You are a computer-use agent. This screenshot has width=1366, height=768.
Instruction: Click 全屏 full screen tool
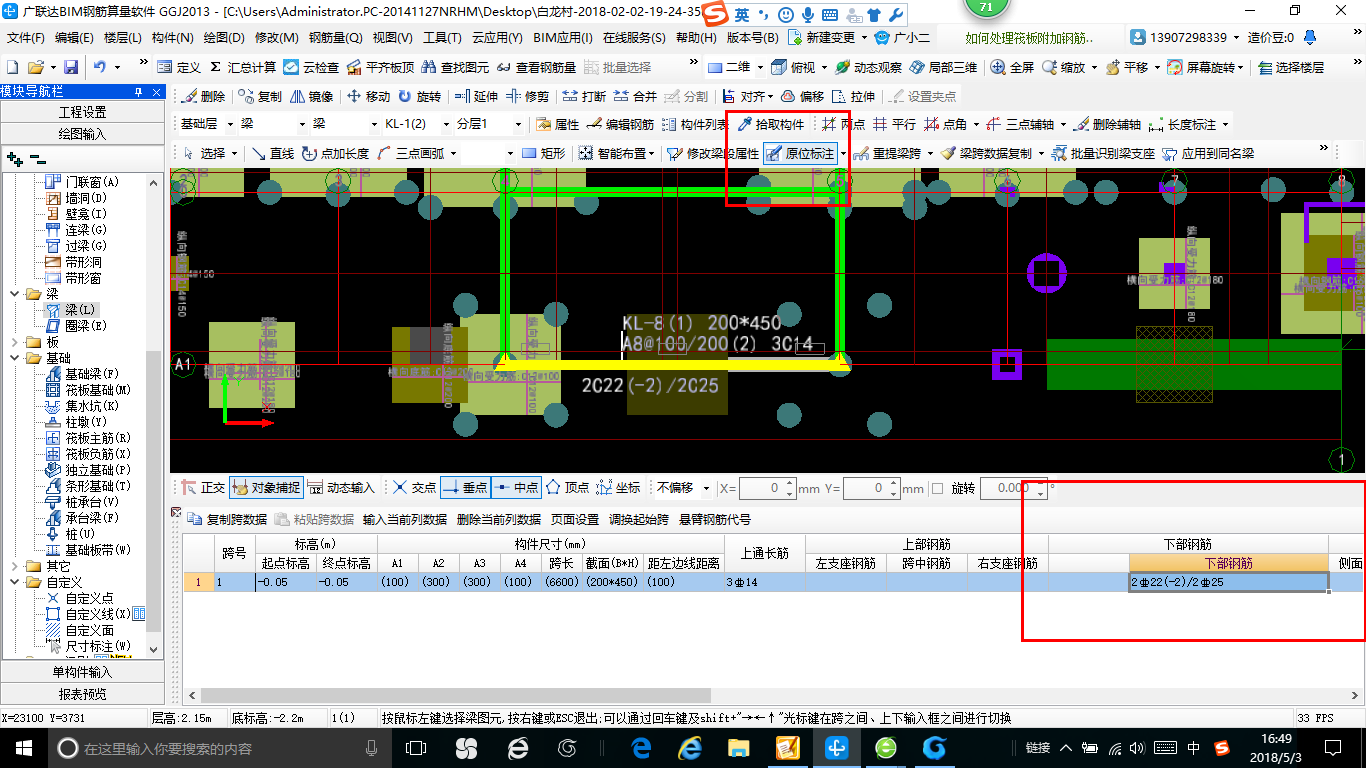click(x=1012, y=67)
